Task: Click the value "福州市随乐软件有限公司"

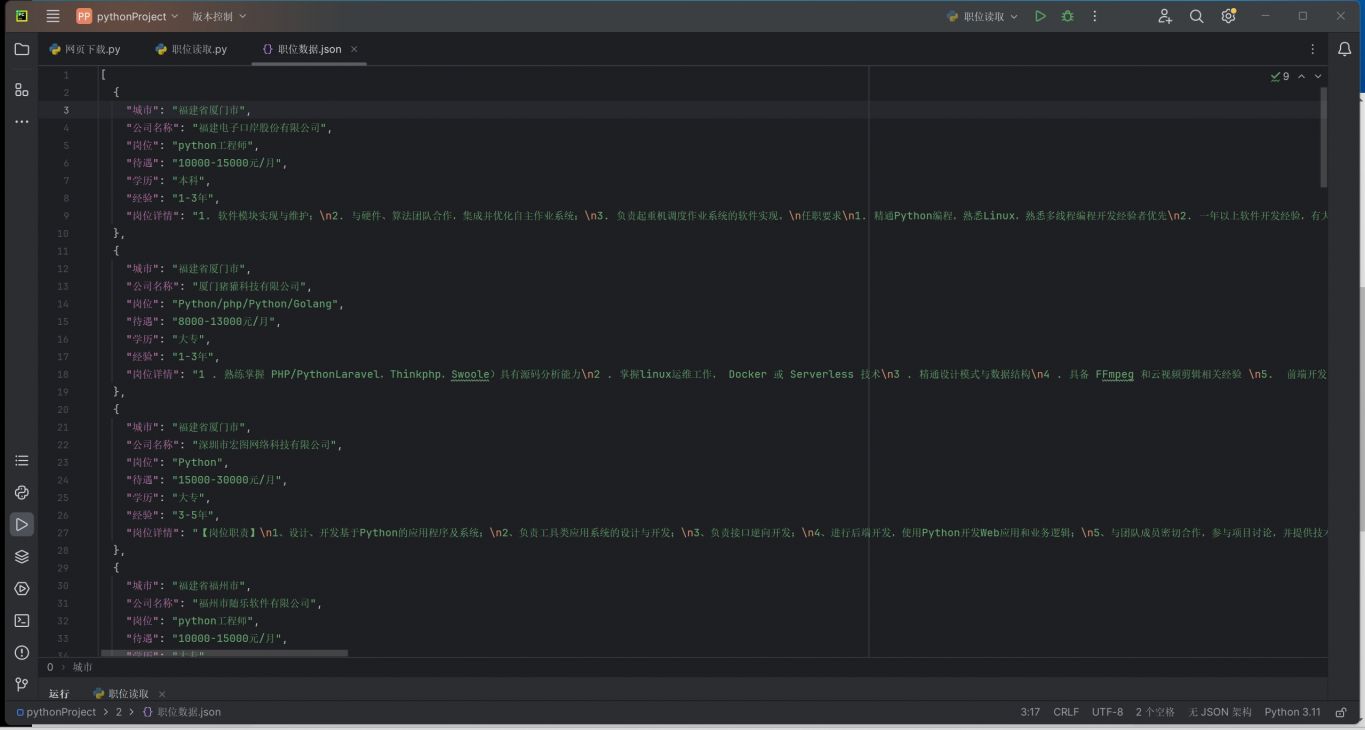Action: pyautogui.click(x=254, y=603)
